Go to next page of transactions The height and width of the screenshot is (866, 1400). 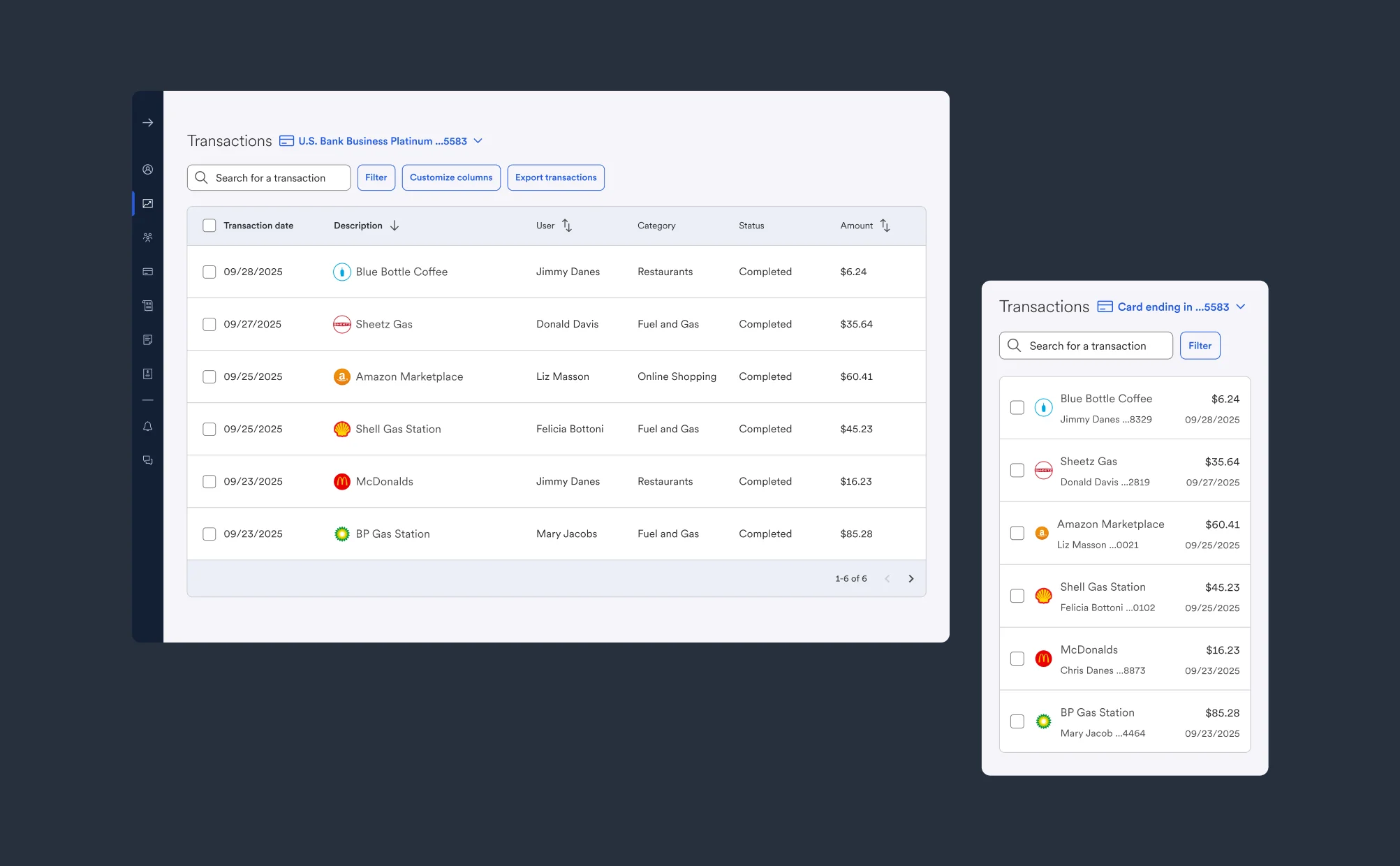click(911, 578)
